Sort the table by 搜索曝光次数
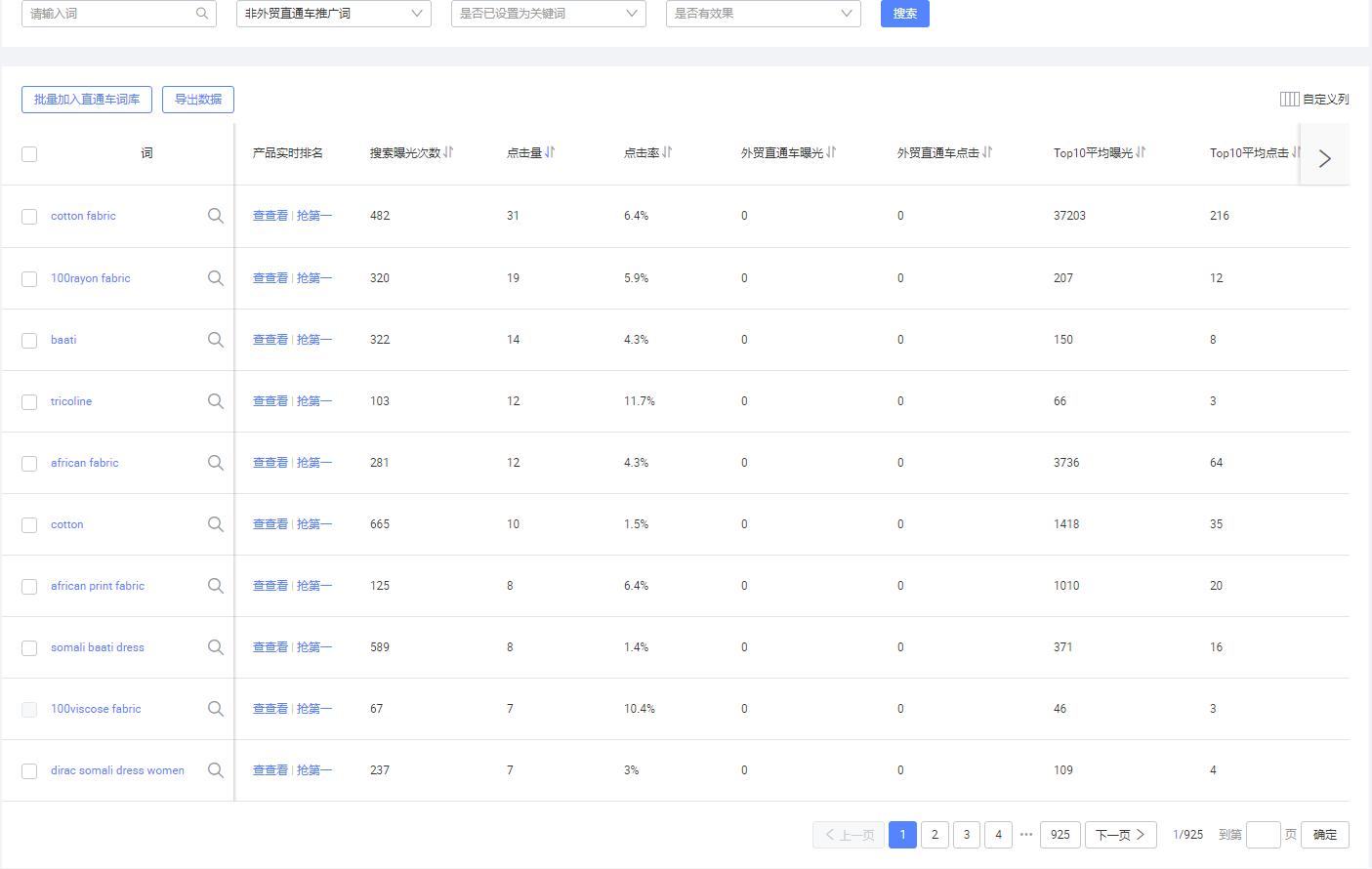This screenshot has width=1372, height=869. [x=447, y=152]
